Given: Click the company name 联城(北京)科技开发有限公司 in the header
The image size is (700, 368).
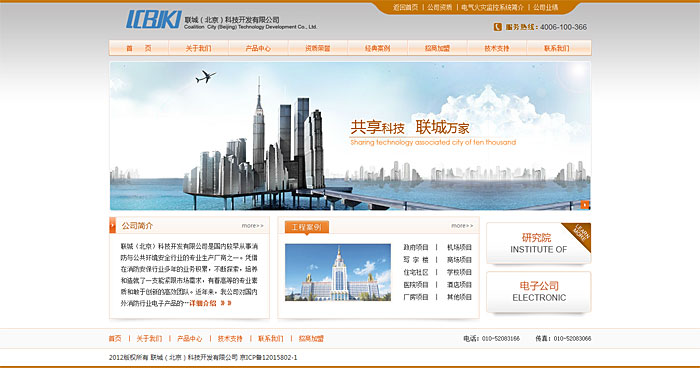Looking at the screenshot, I should 232,20.
